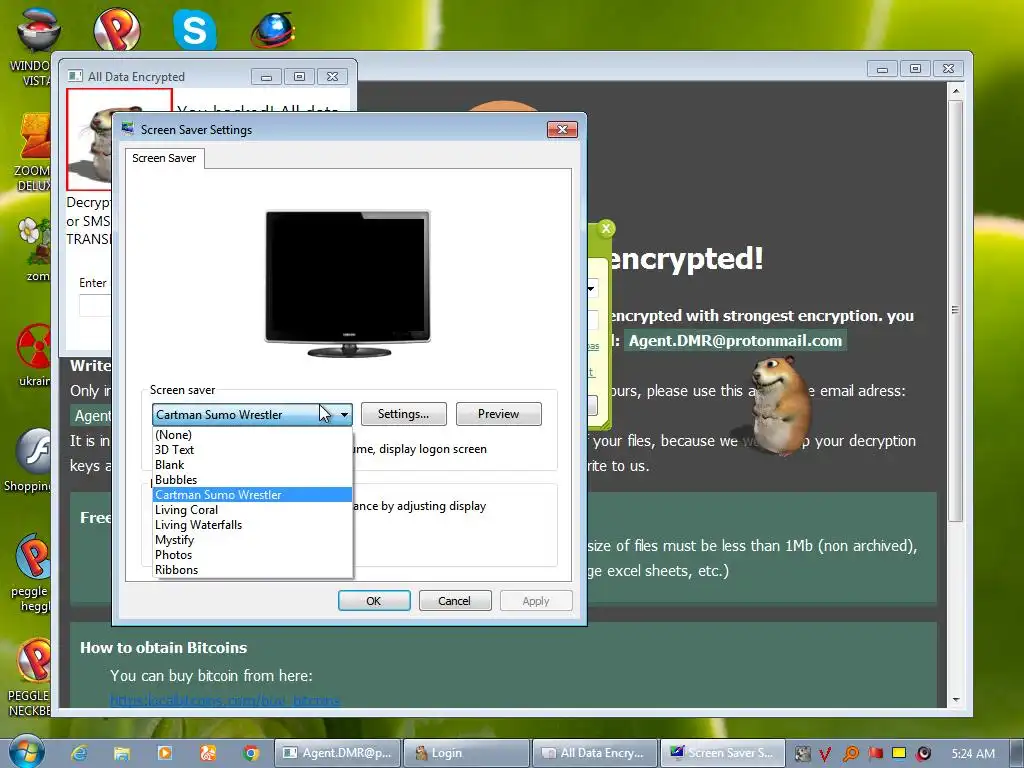Click orange magnifier tray icon
Screen dimensions: 1024x768
pyautogui.click(x=850, y=754)
